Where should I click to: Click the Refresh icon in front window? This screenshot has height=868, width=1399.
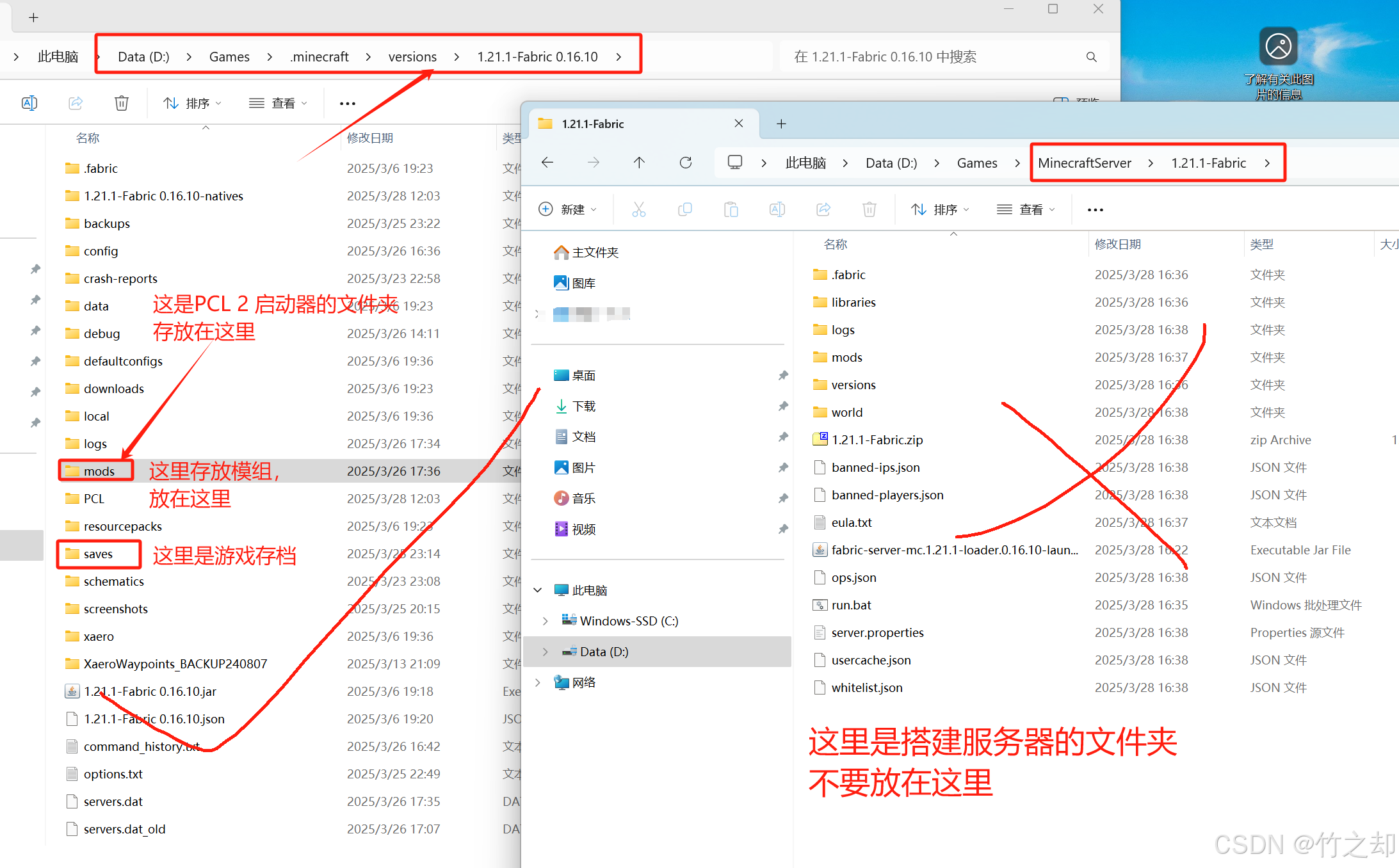(x=685, y=163)
